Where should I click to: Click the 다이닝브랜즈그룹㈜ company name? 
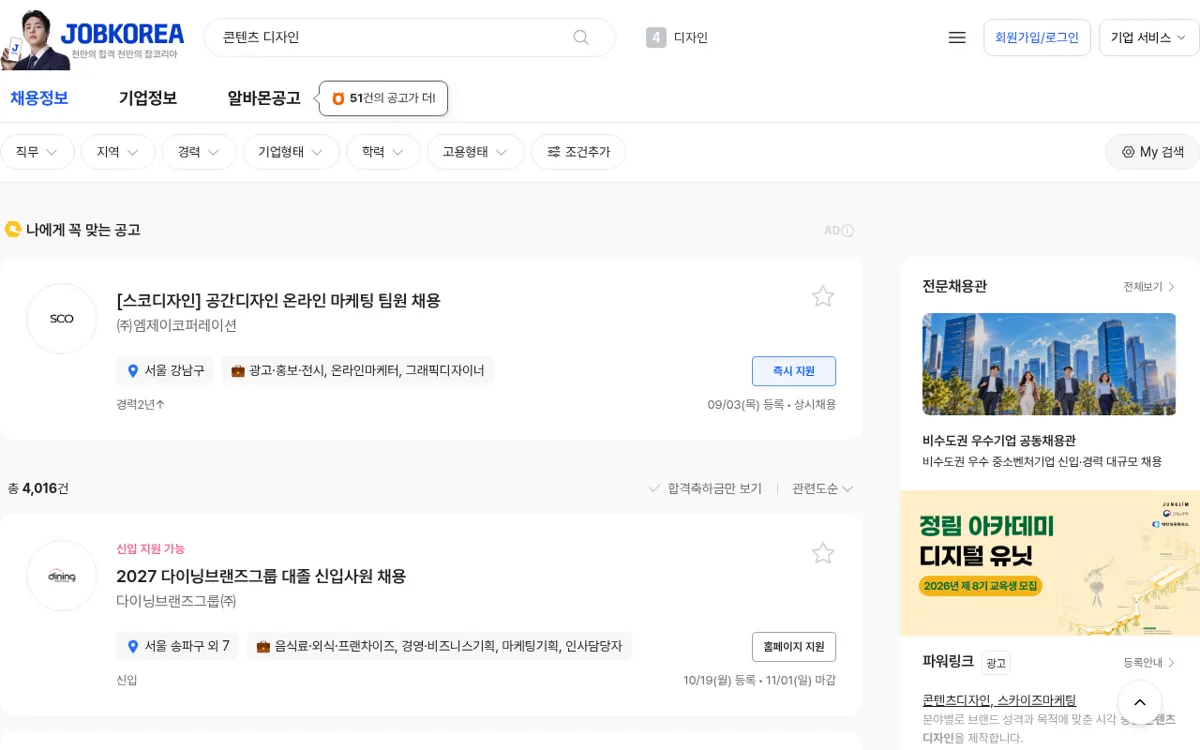(x=176, y=602)
